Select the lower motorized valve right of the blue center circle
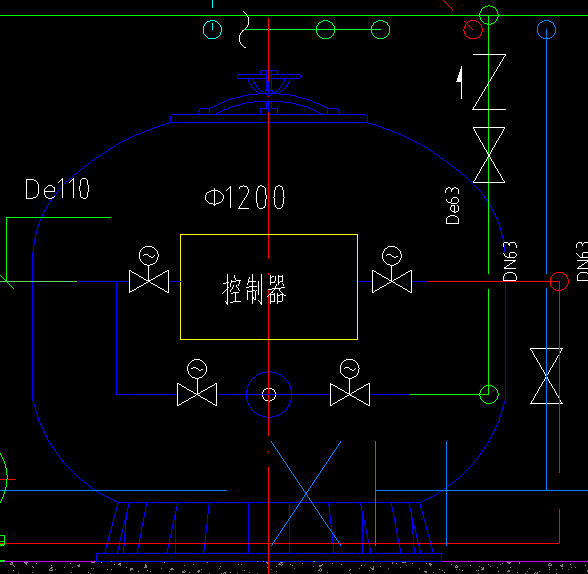This screenshot has width=588, height=574. coord(350,382)
